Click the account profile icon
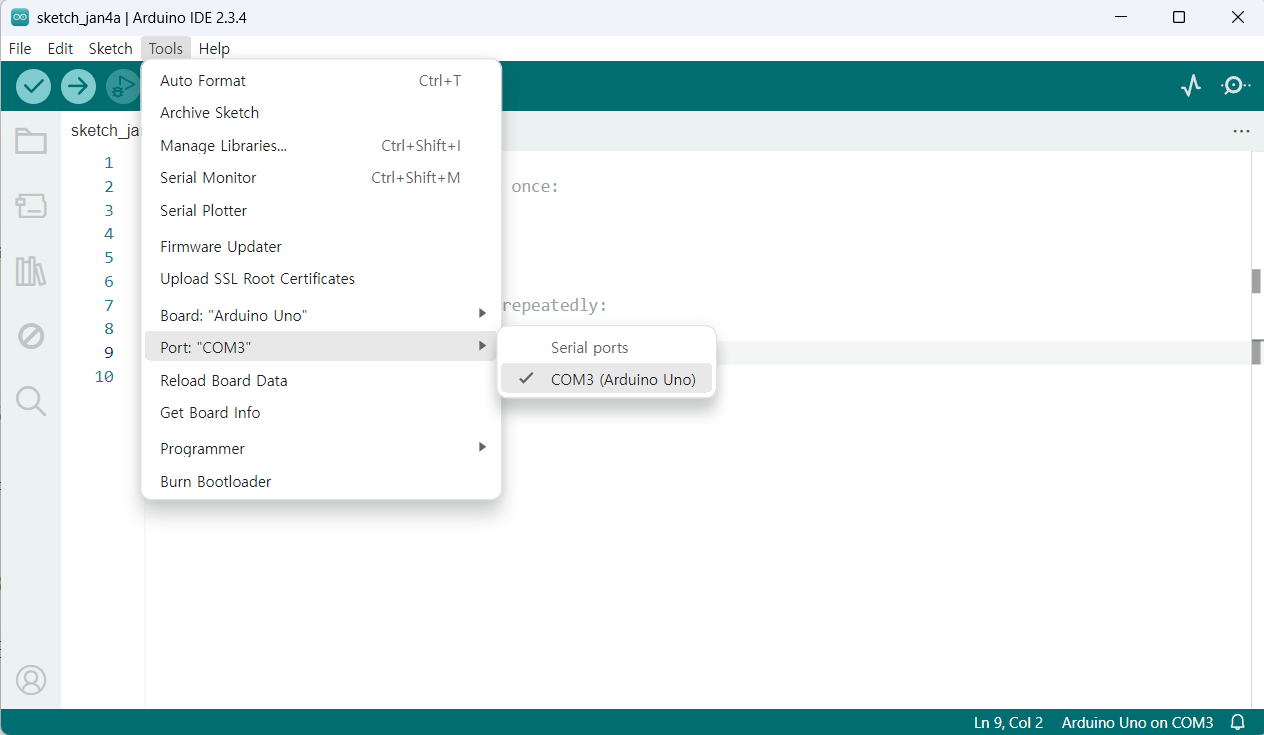1264x735 pixels. click(31, 680)
